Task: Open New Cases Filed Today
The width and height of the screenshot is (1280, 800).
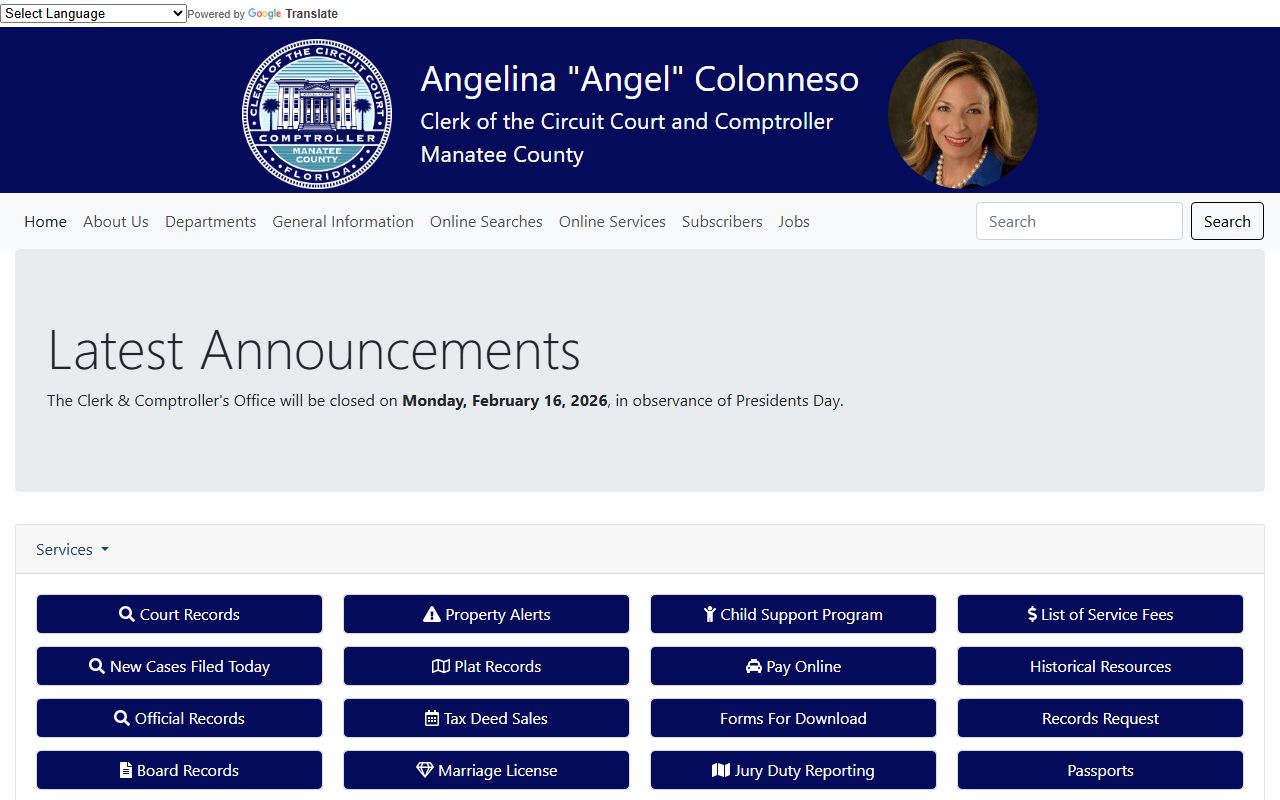Action: (x=179, y=666)
